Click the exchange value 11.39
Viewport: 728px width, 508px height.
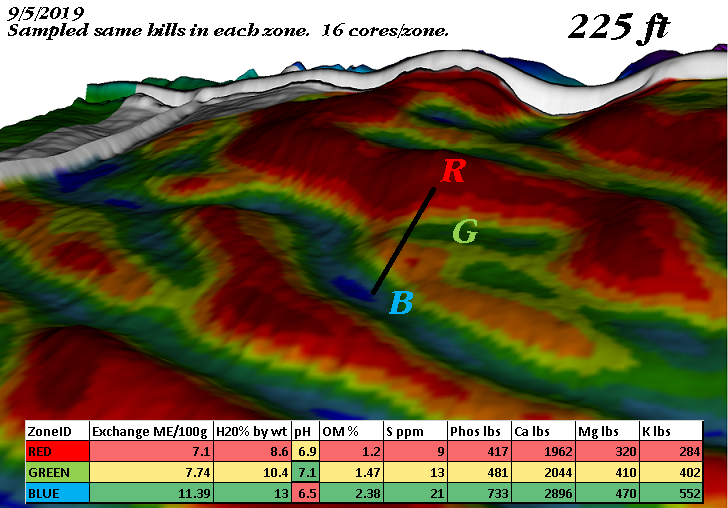point(151,493)
